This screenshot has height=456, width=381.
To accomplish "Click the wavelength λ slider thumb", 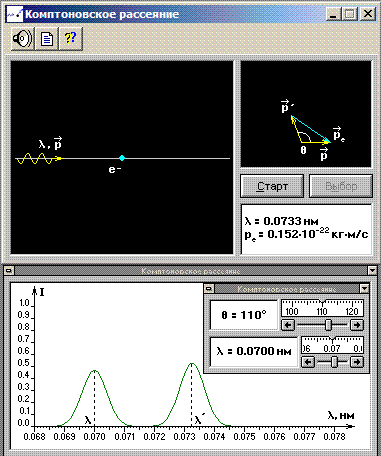I will point(334,362).
